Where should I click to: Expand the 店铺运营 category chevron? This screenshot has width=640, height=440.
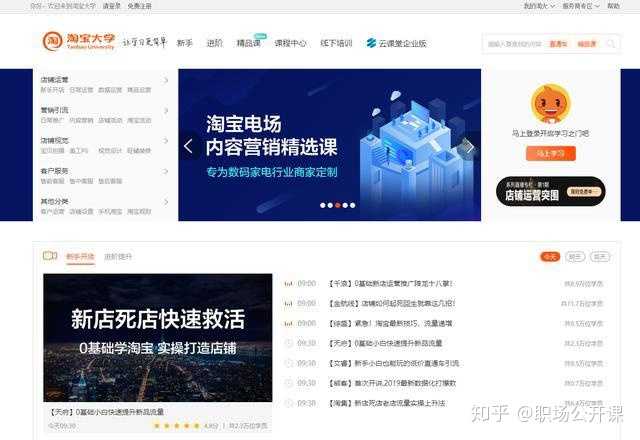pos(166,80)
